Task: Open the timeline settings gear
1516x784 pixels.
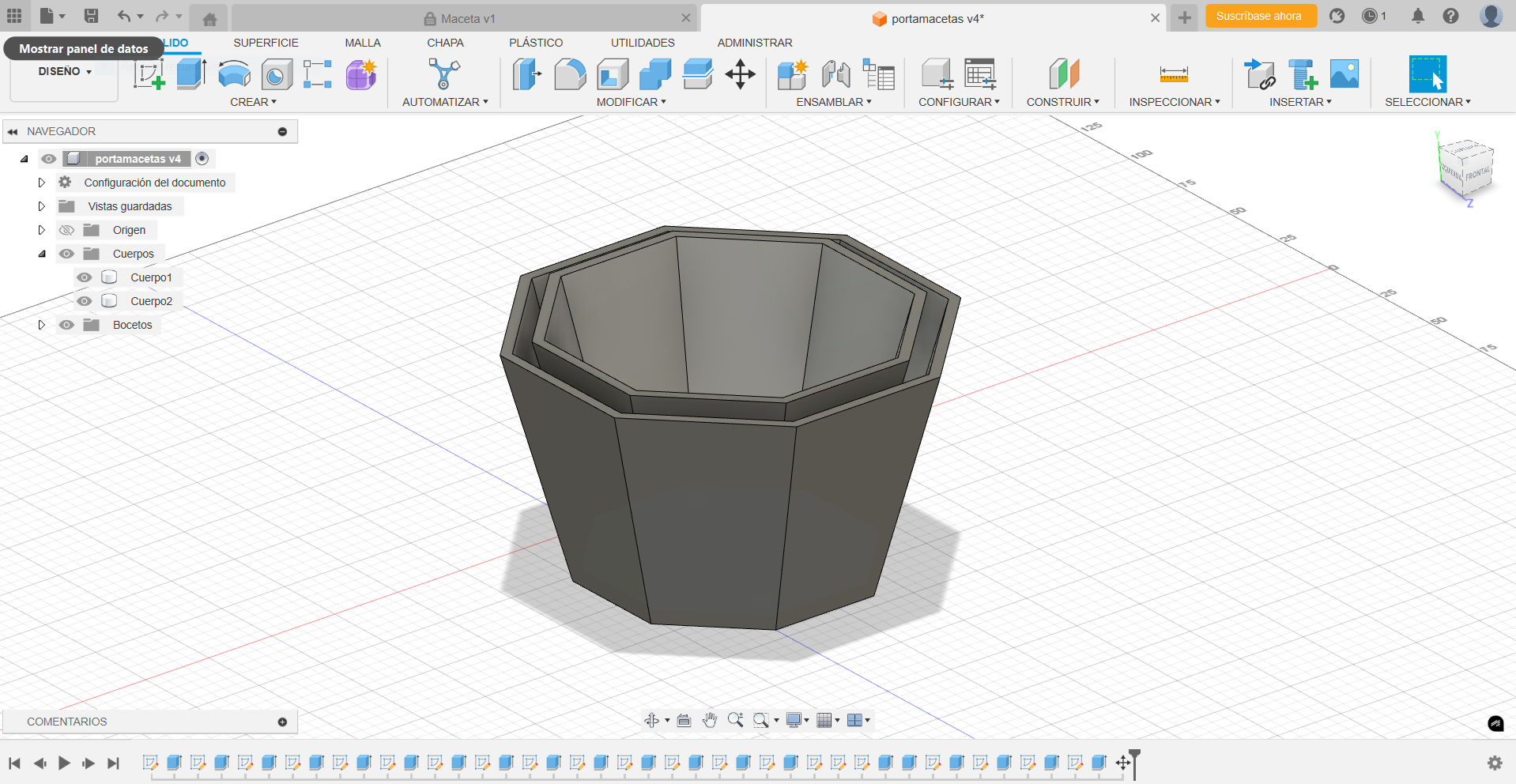Action: (x=1495, y=763)
